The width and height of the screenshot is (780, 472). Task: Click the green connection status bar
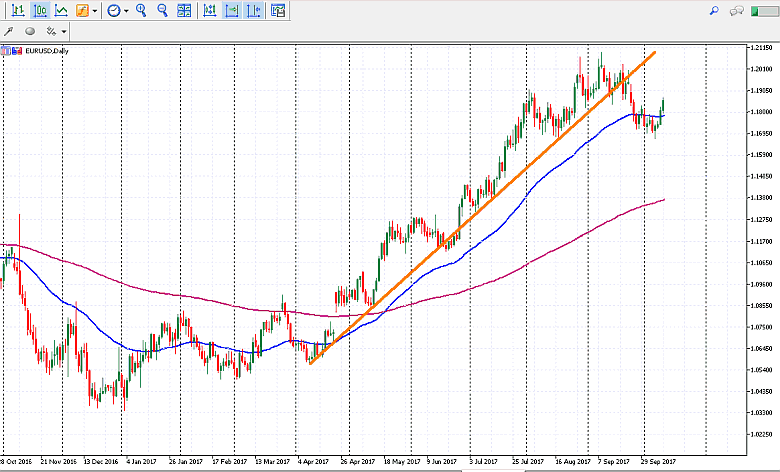(763, 11)
